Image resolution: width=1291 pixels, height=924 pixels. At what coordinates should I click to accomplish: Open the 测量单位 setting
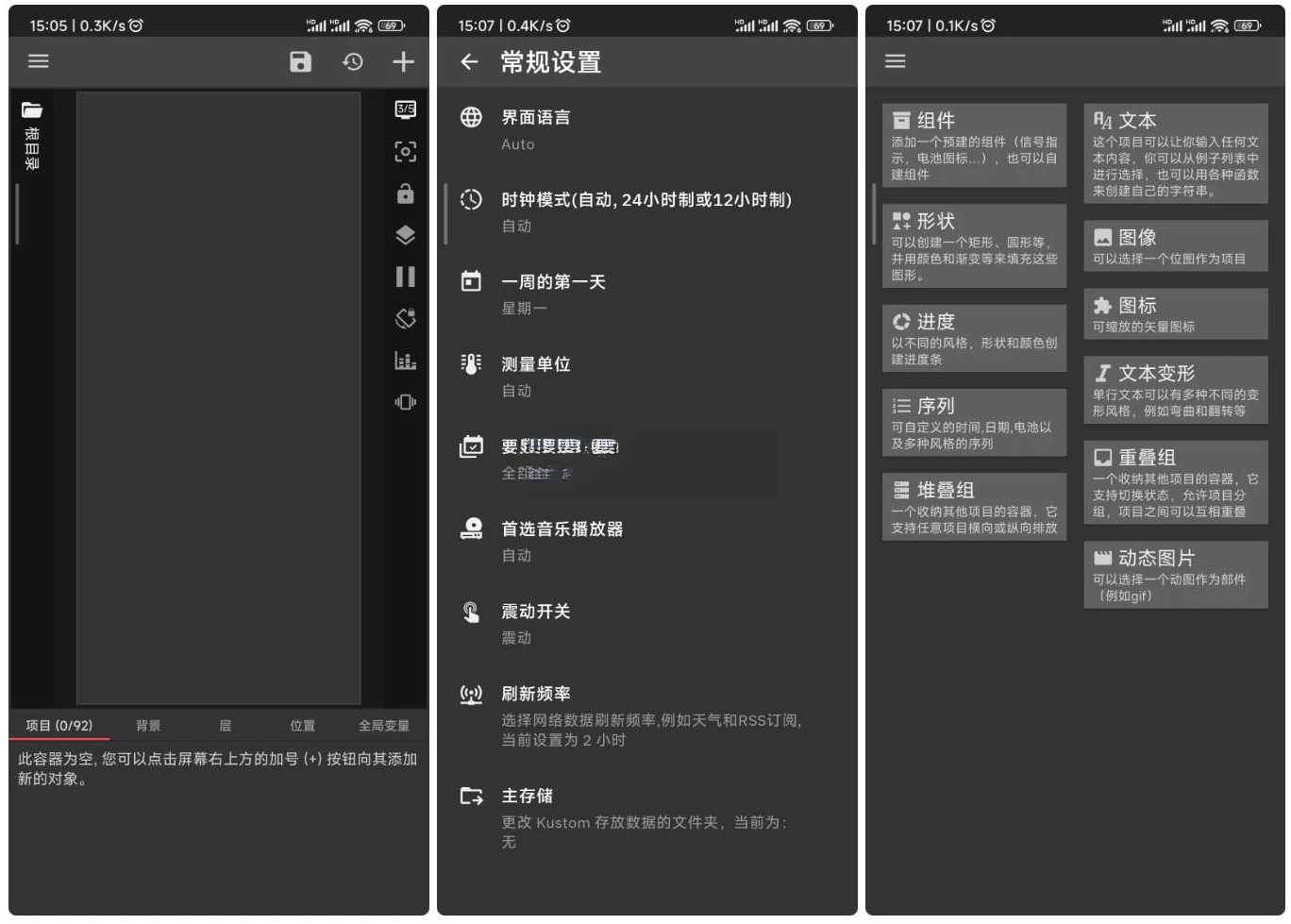646,377
